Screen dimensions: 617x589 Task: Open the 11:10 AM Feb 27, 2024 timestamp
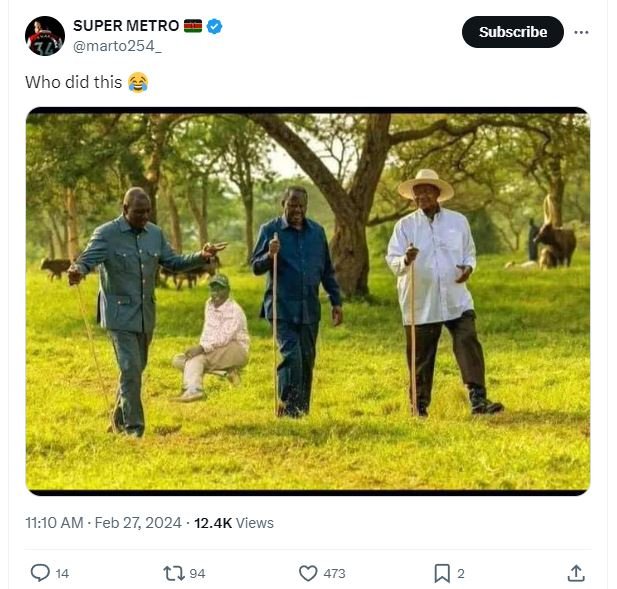point(103,522)
